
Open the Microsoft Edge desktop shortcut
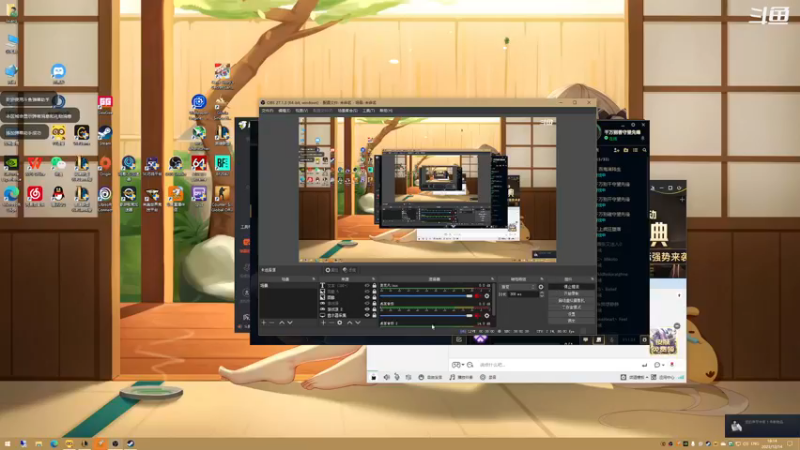point(11,193)
